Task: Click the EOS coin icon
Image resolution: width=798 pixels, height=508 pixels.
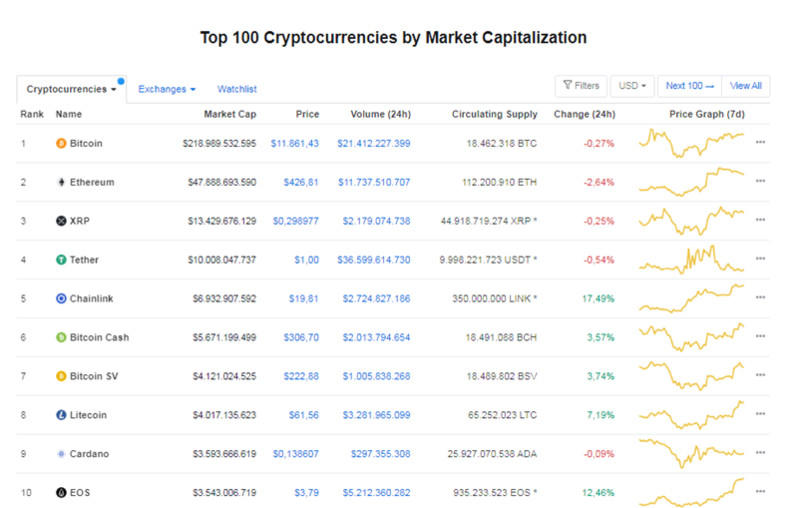Action: (x=61, y=493)
